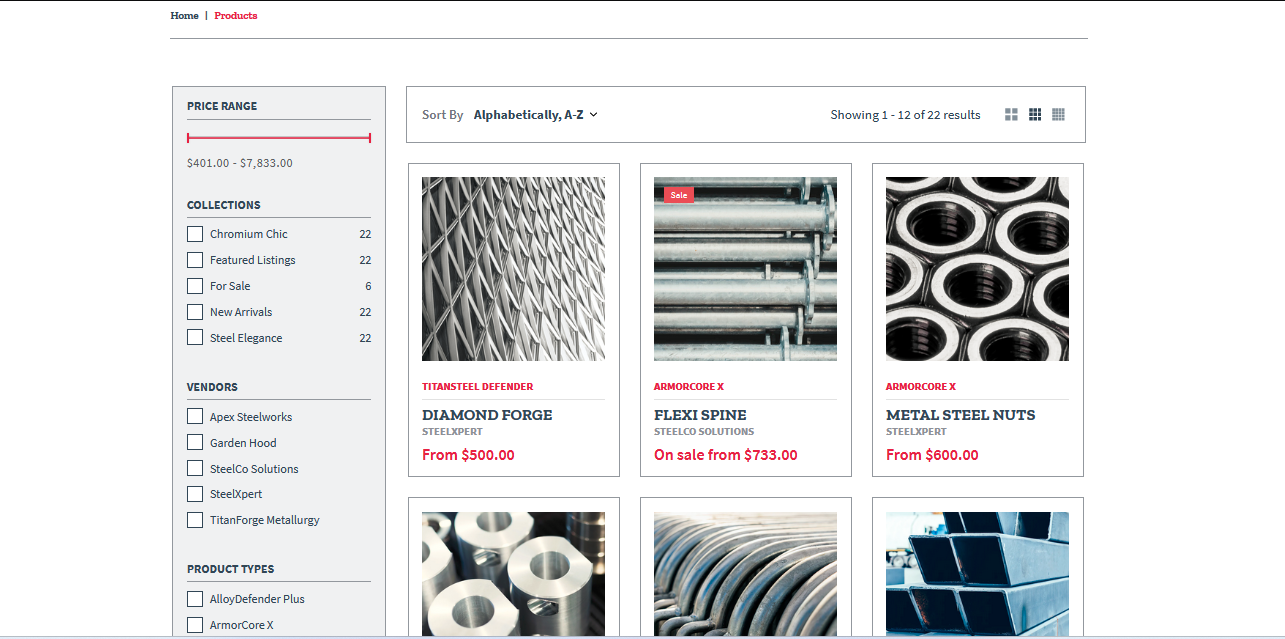Click the Collections heading
Screen dimensions: 1285x639
[x=224, y=205]
